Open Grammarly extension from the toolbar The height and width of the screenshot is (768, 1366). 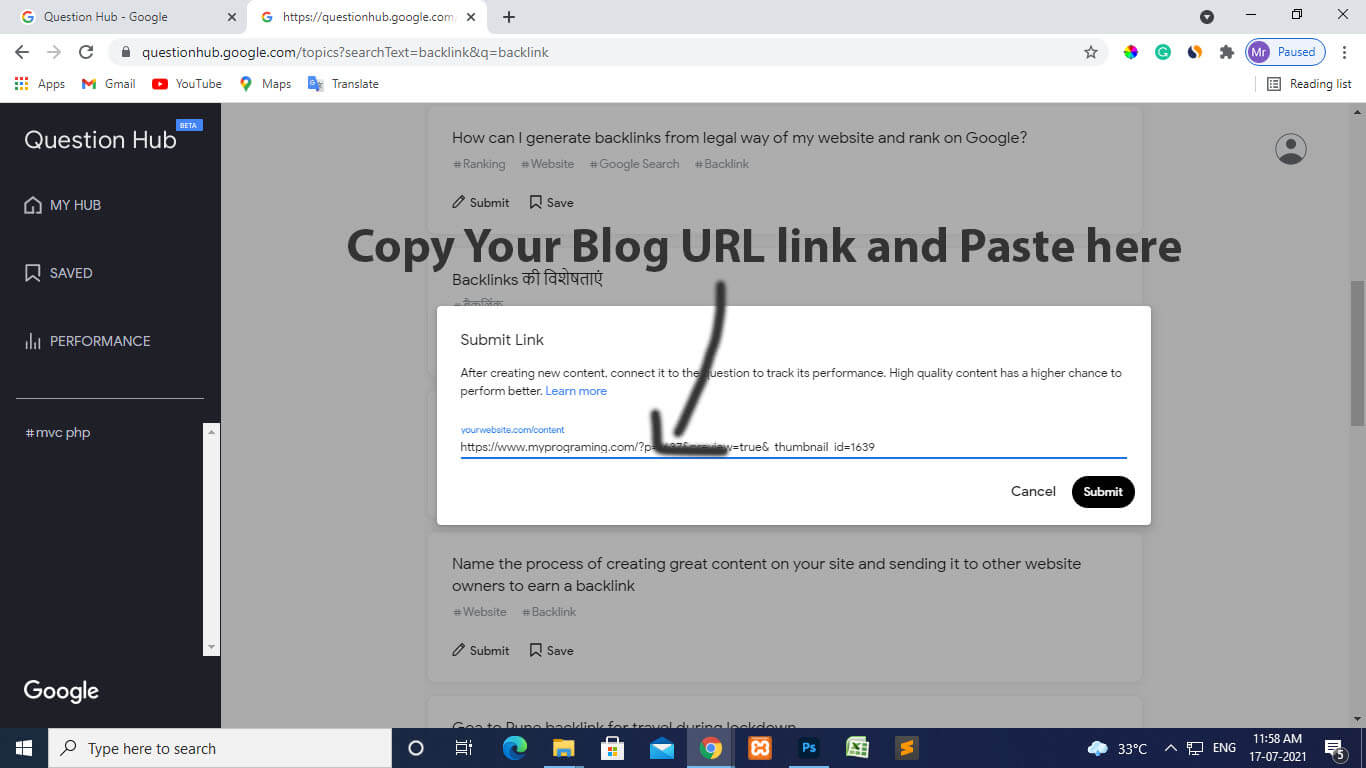1162,51
